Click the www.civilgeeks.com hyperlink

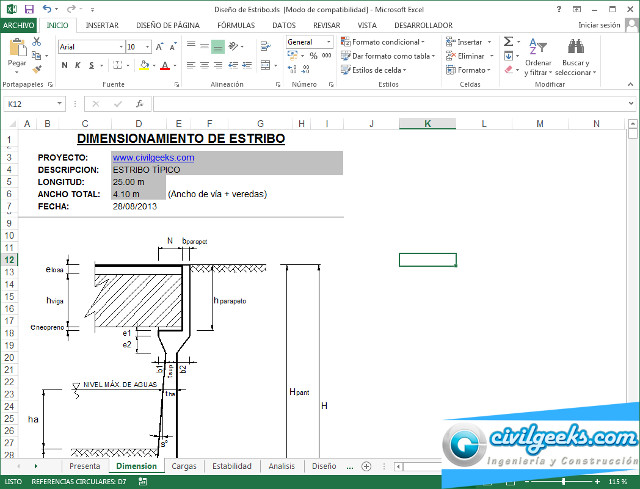click(153, 157)
